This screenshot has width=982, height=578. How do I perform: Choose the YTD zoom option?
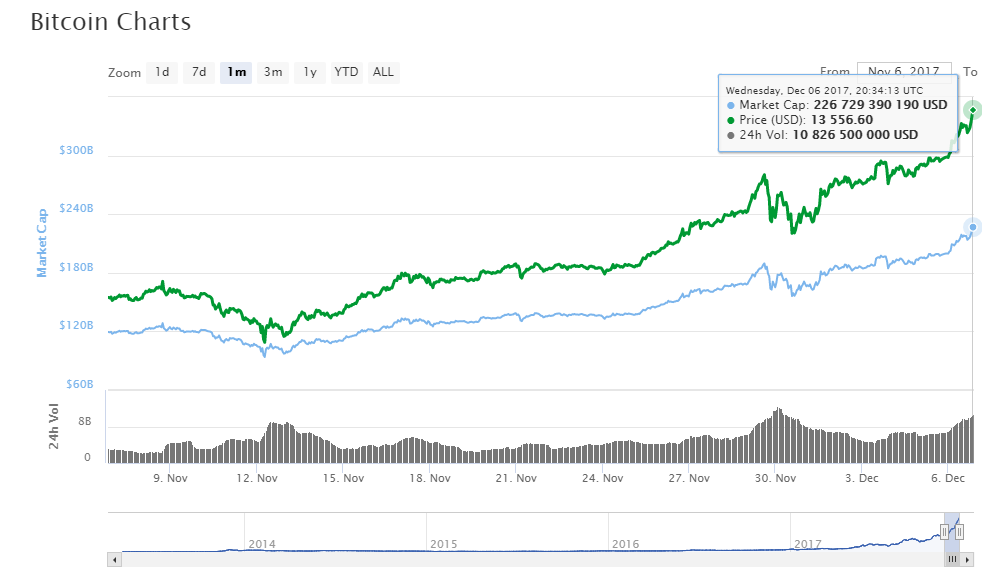click(x=346, y=72)
